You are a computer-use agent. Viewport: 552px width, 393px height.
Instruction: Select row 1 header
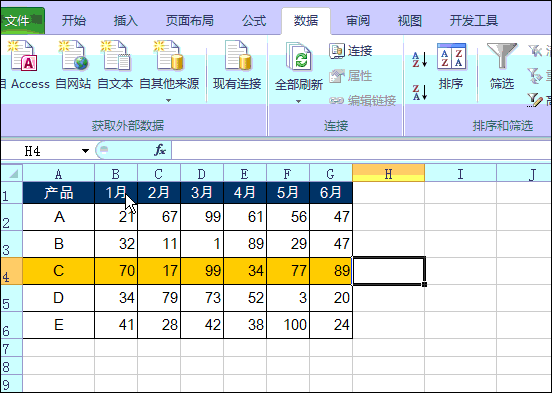11,193
